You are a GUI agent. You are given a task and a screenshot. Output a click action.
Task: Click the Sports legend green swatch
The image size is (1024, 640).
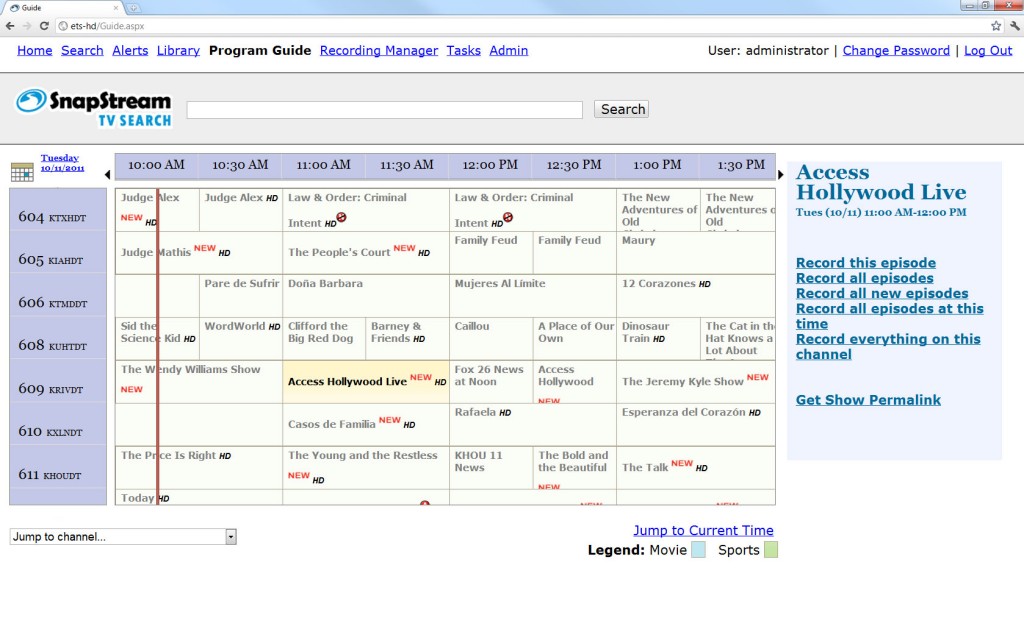(770, 550)
